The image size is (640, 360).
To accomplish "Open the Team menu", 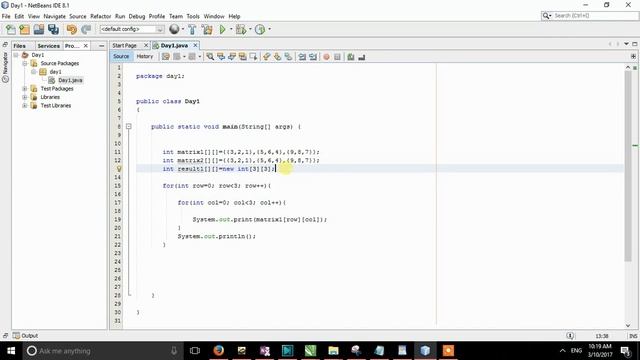I will pyautogui.click(x=176, y=16).
